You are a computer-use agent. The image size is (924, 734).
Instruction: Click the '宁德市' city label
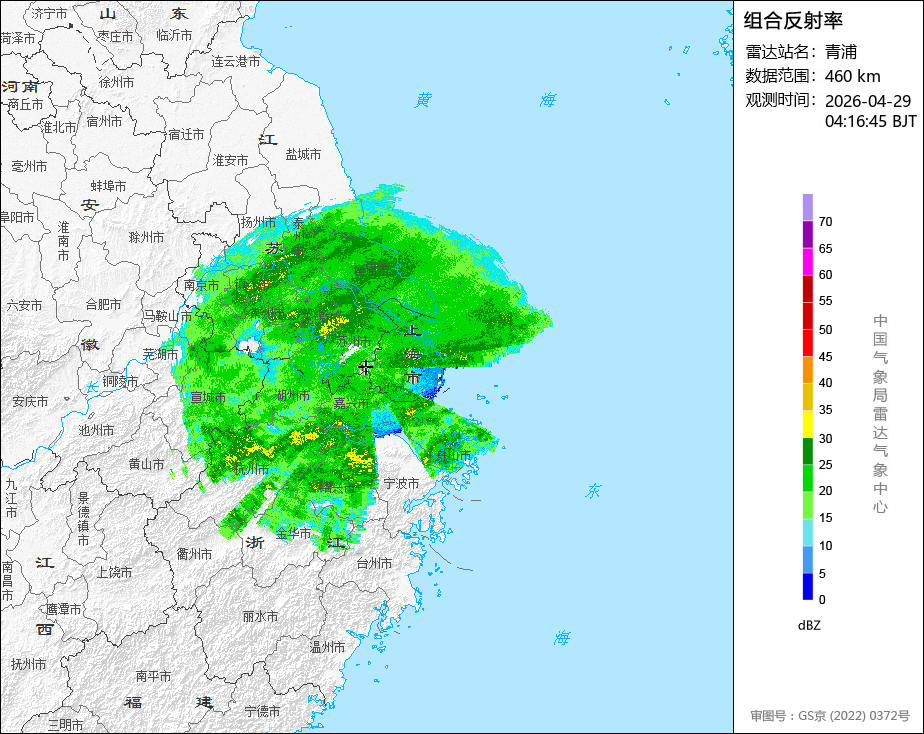coord(262,711)
